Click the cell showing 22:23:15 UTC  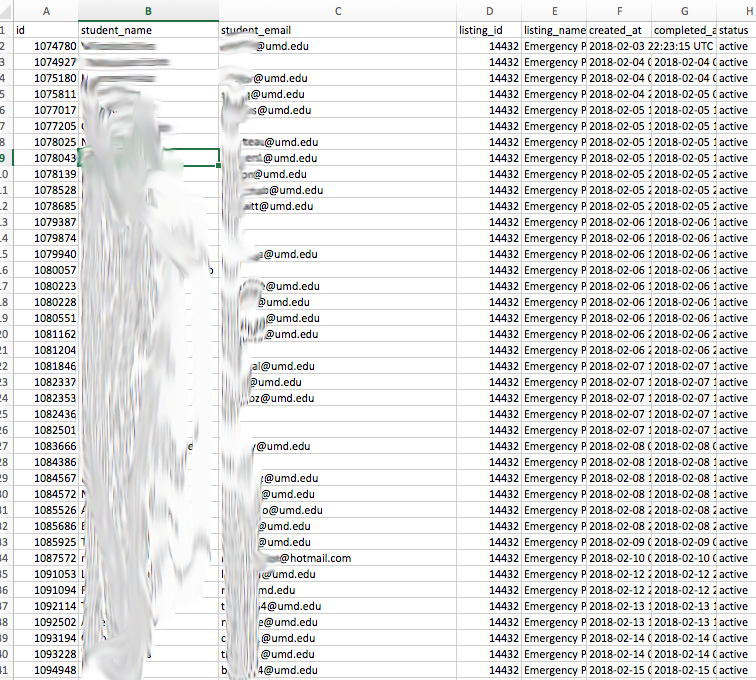coord(683,46)
